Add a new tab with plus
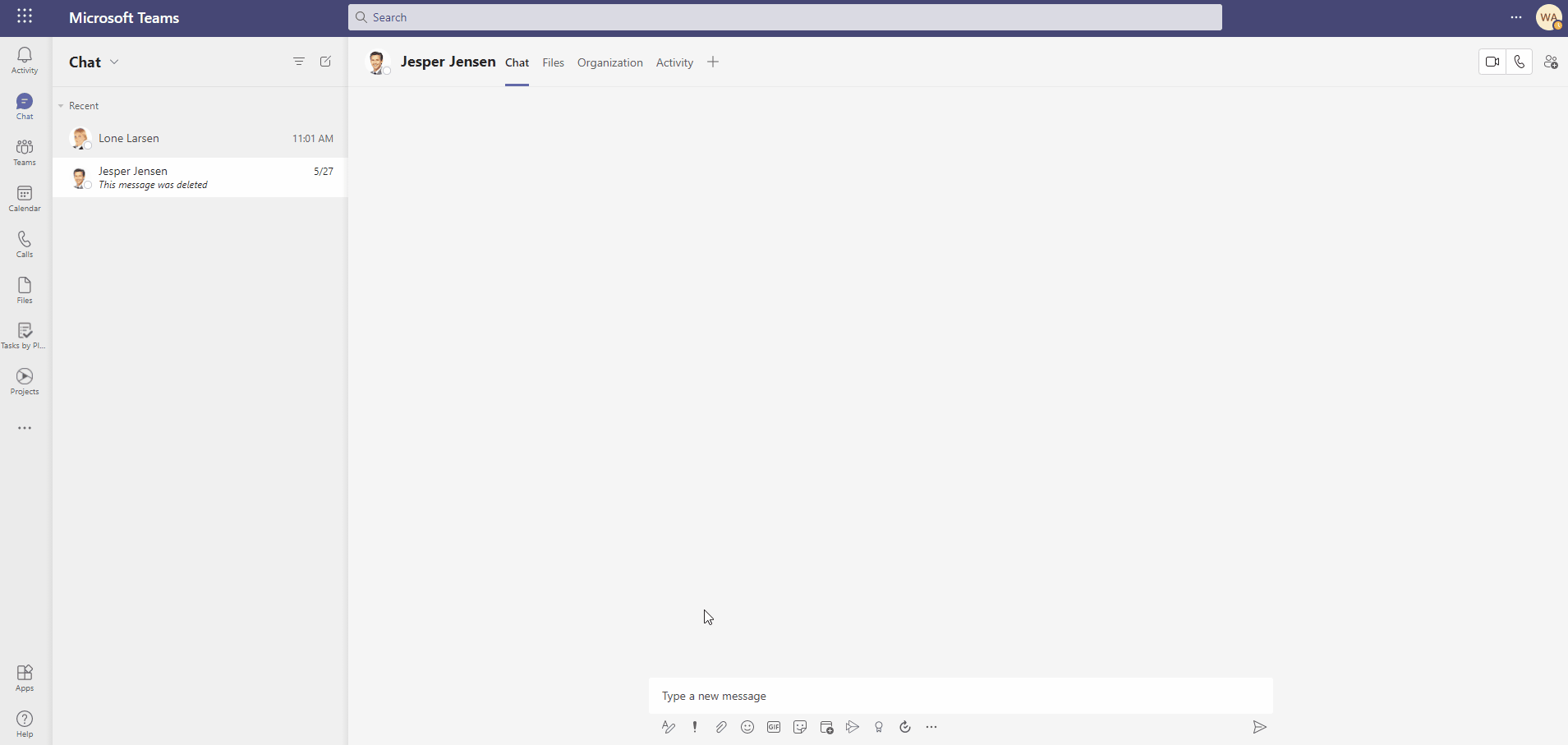Screen dimensions: 1568x745 pyautogui.click(x=713, y=62)
